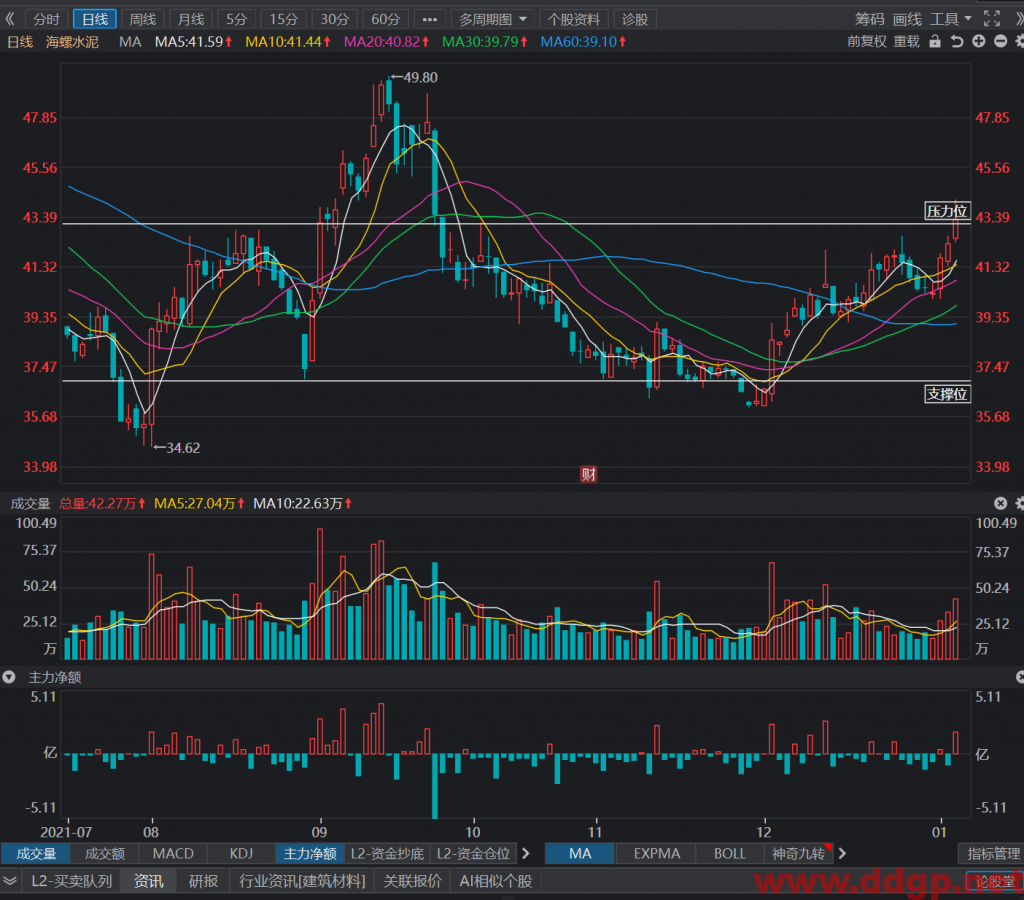Open 画线 drawing tools
This screenshot has width=1024, height=900.
click(907, 19)
